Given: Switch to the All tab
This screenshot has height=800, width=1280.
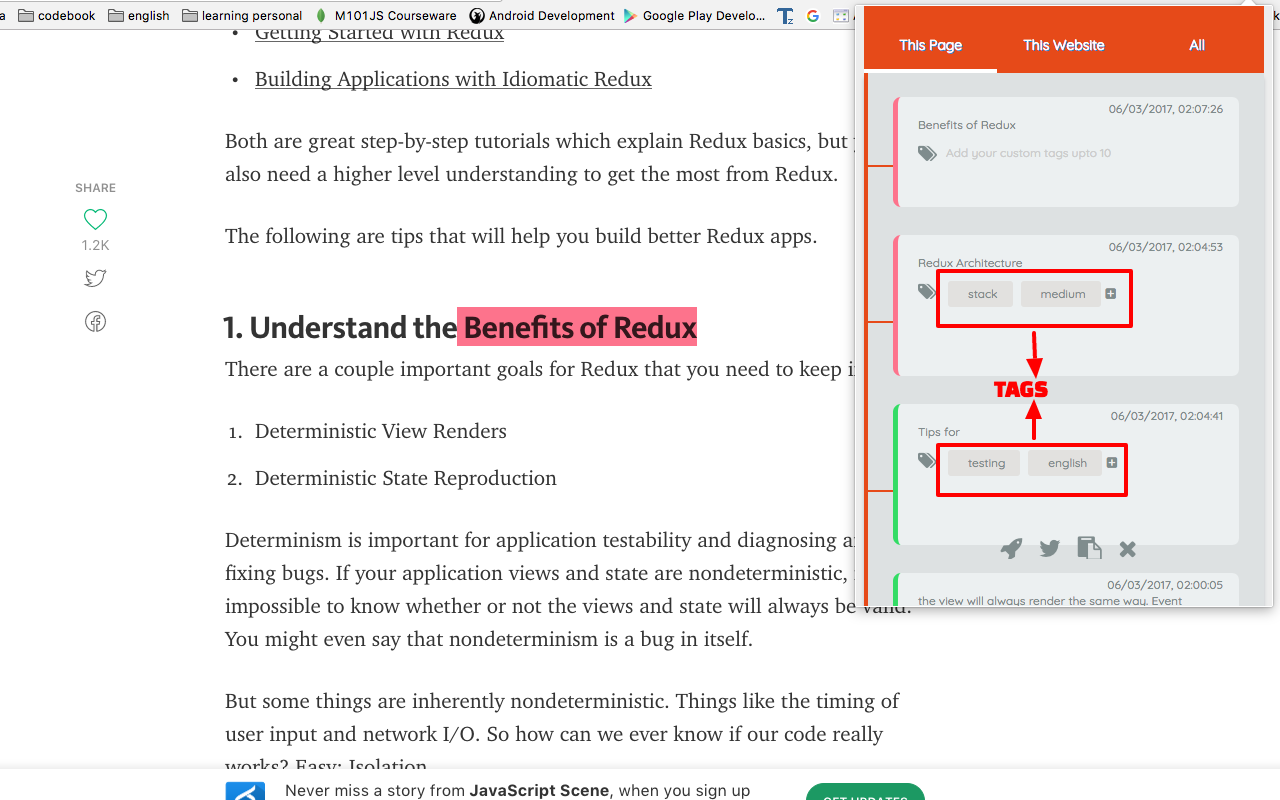Looking at the screenshot, I should pos(1197,45).
